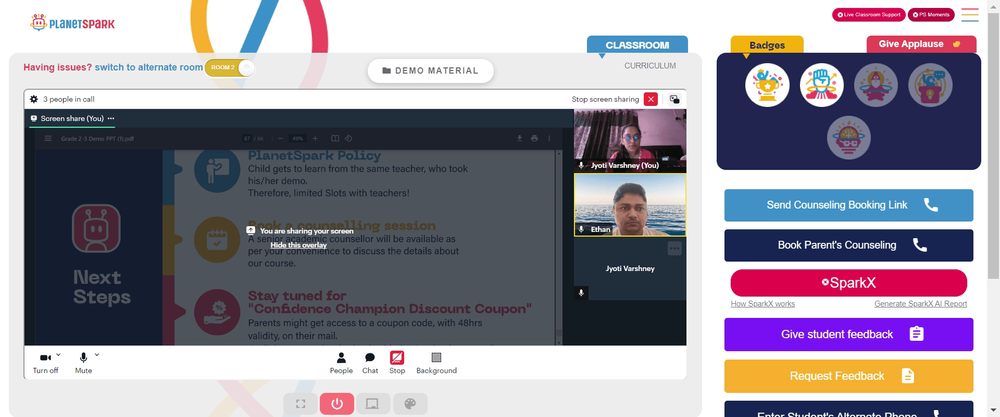Award the podium speaker badge
The image size is (1000, 417).
(930, 85)
